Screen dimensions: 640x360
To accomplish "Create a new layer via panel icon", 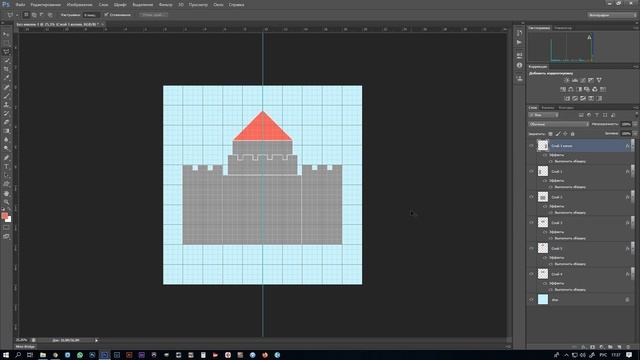I will click(619, 347).
